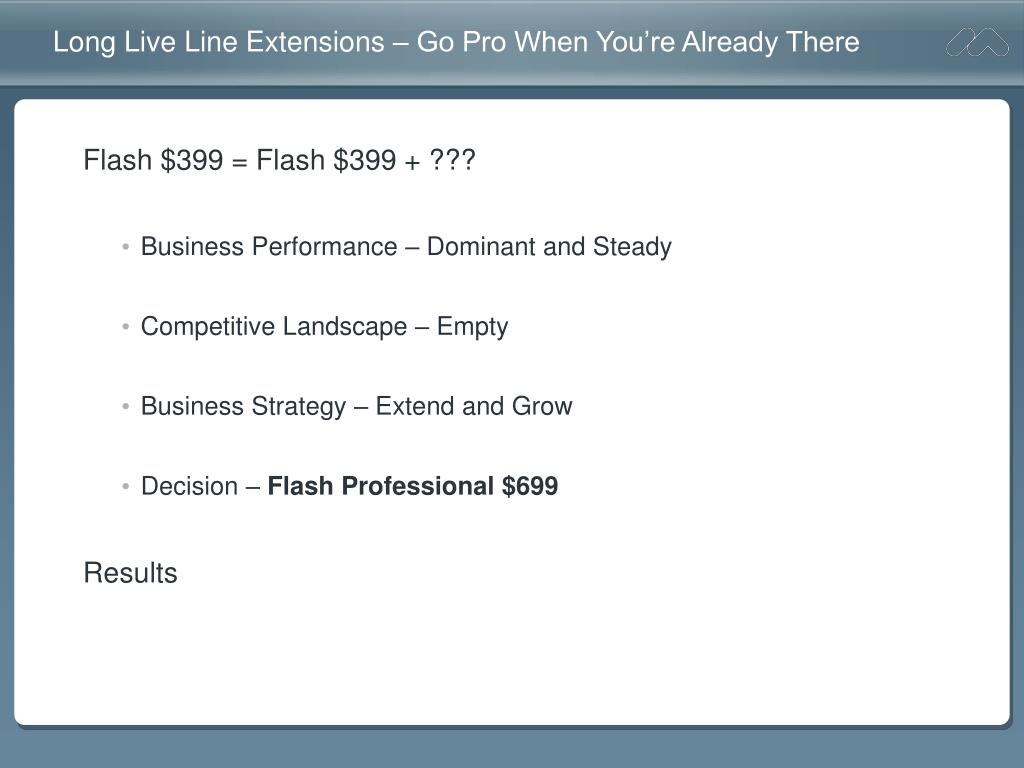The image size is (1024, 768).
Task: Click 'Extend and Grow' phrase
Action: (474, 406)
